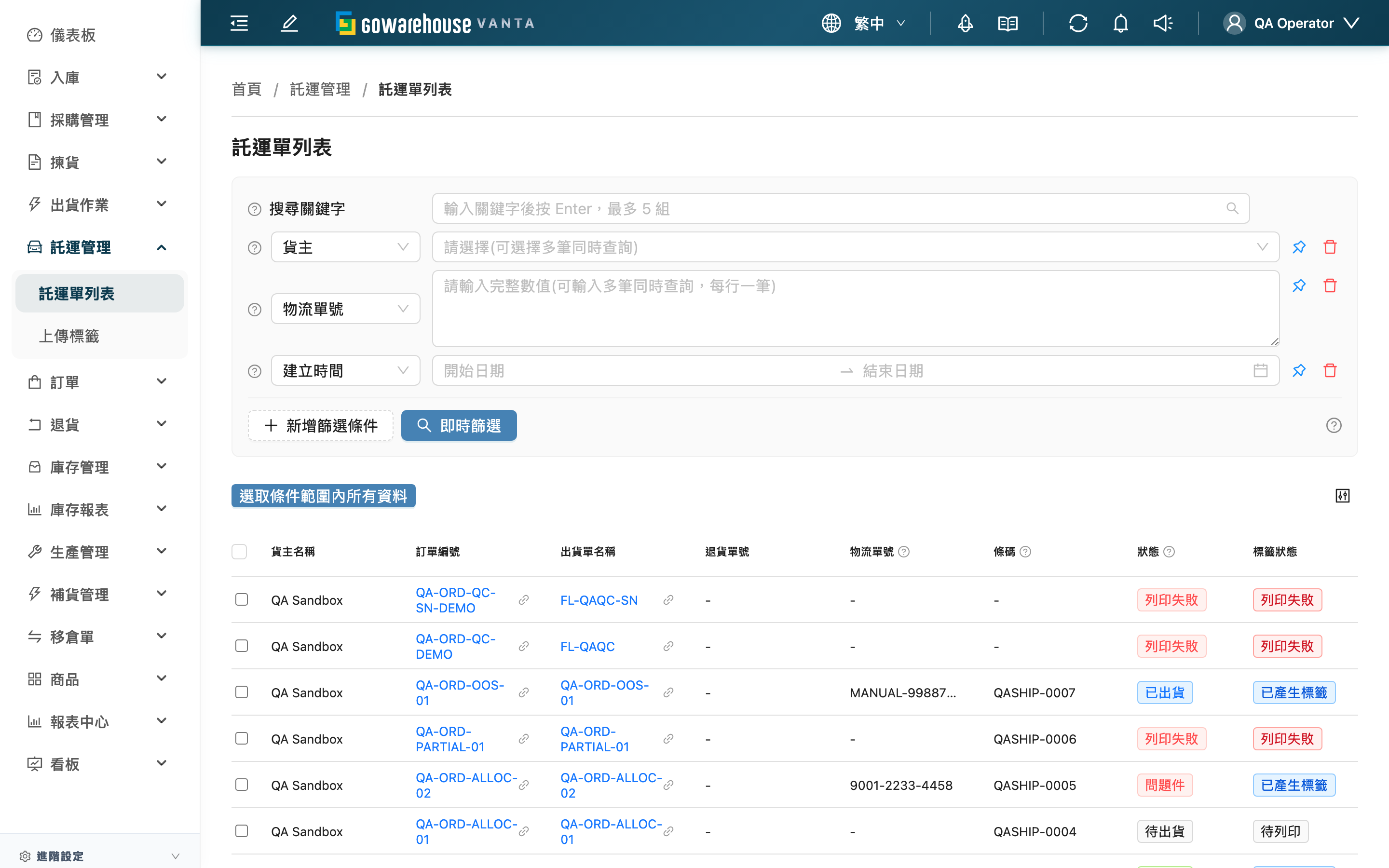
Task: Click the megaphone announcement icon
Action: click(1163, 23)
